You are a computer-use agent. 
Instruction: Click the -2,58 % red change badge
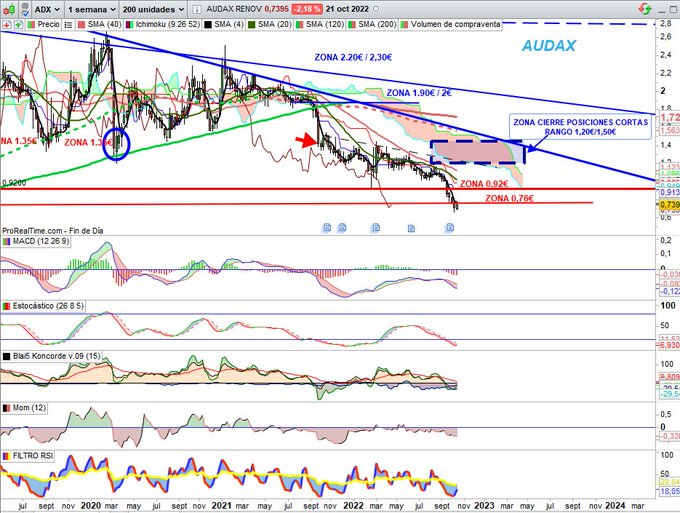(x=307, y=9)
